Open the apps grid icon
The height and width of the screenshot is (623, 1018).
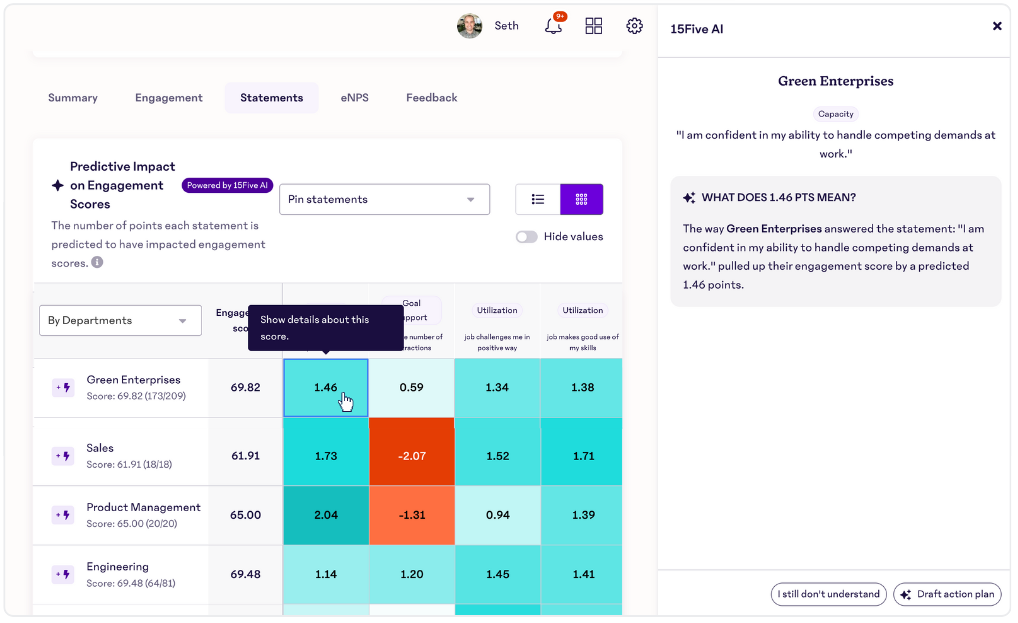pyautogui.click(x=593, y=26)
